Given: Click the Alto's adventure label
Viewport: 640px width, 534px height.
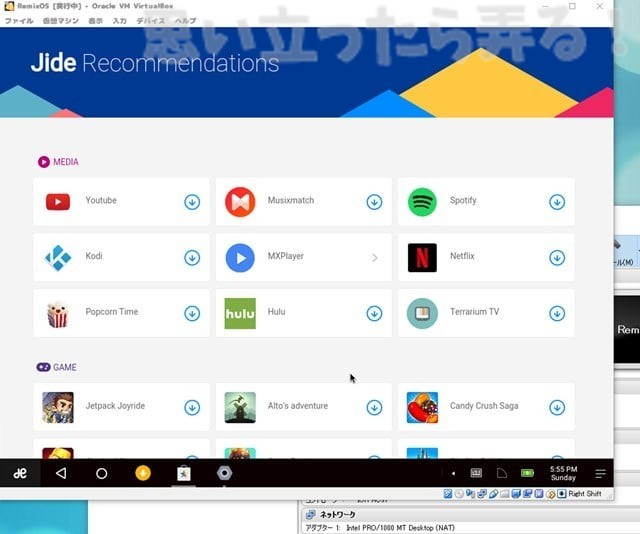Looking at the screenshot, I should pyautogui.click(x=298, y=406).
